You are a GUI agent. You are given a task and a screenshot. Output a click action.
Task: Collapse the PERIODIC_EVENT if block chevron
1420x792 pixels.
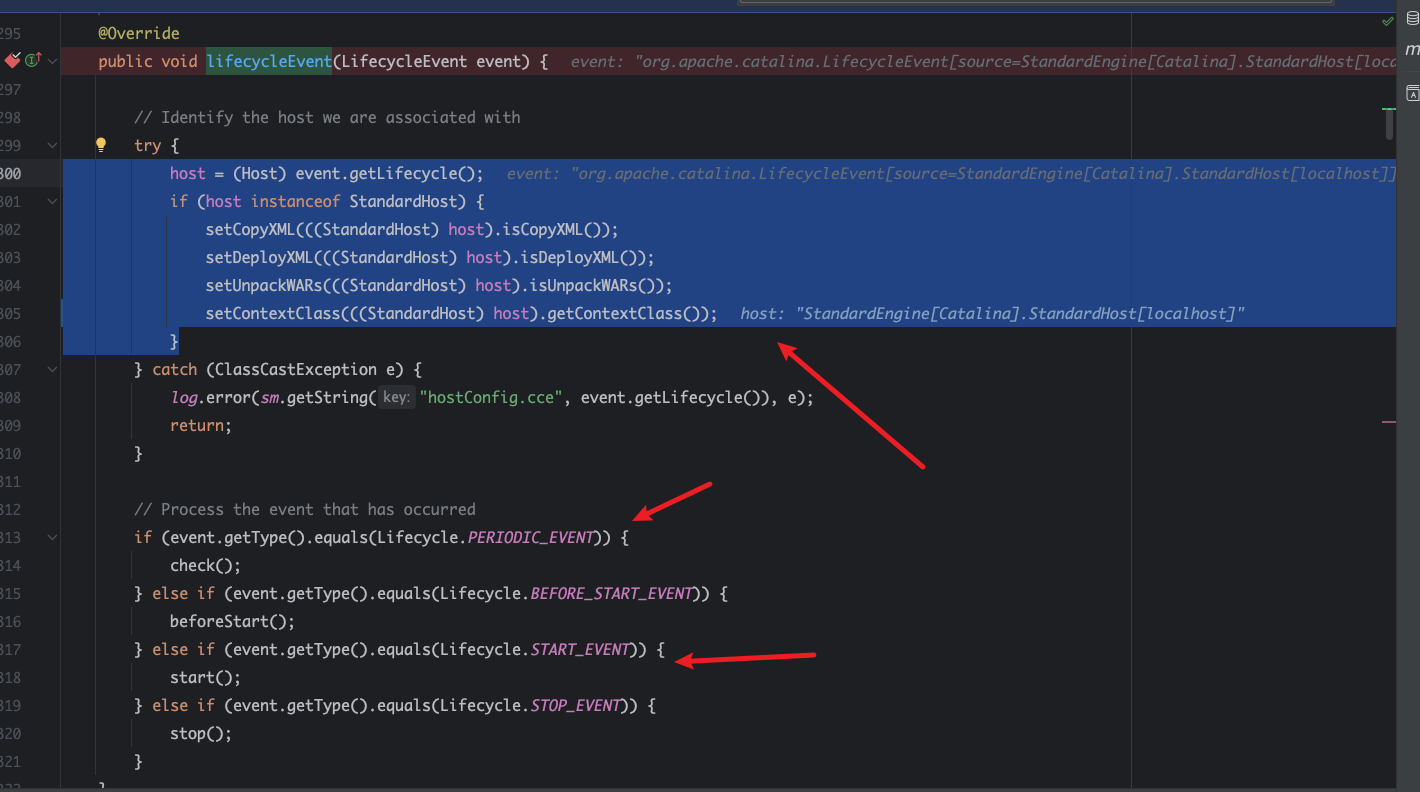tap(52, 537)
